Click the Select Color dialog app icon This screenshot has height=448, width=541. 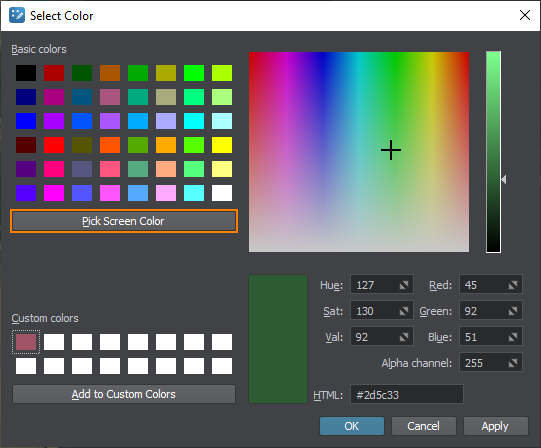(x=17, y=16)
